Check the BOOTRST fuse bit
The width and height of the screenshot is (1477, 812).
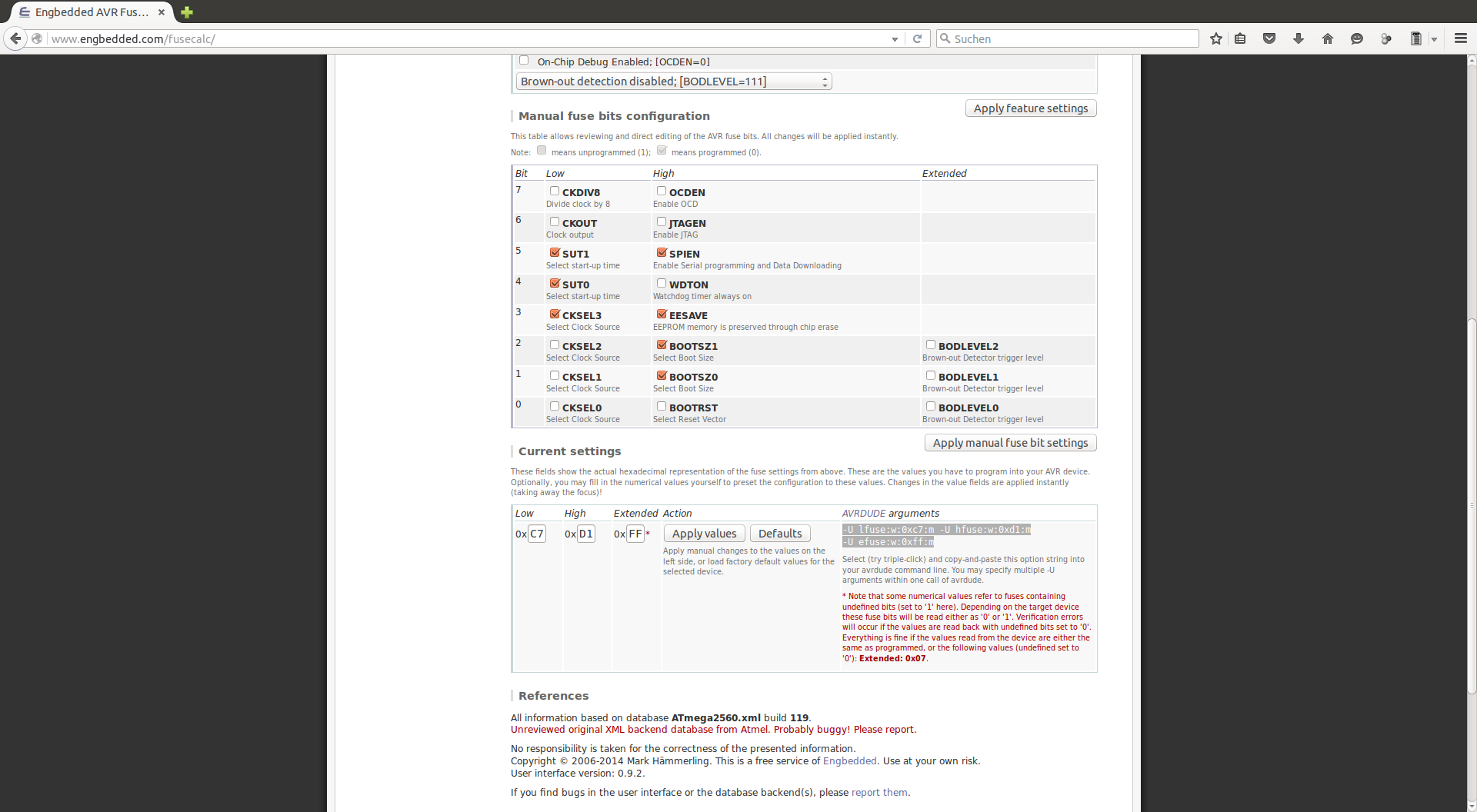(x=662, y=407)
